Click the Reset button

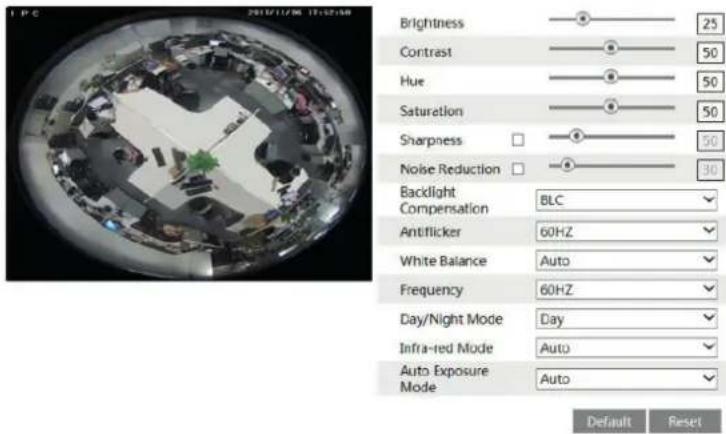coord(685,421)
